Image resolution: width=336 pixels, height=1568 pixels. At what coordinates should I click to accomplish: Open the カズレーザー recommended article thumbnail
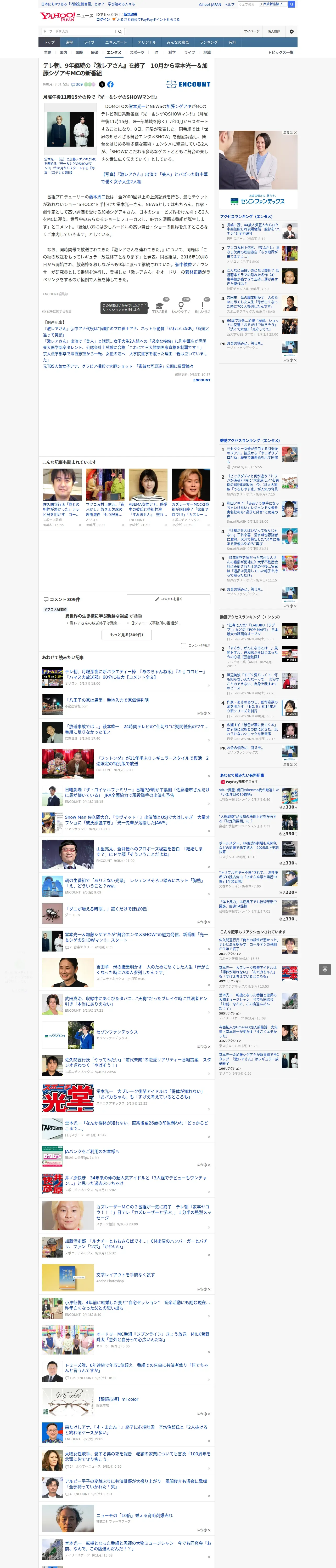pos(191,485)
